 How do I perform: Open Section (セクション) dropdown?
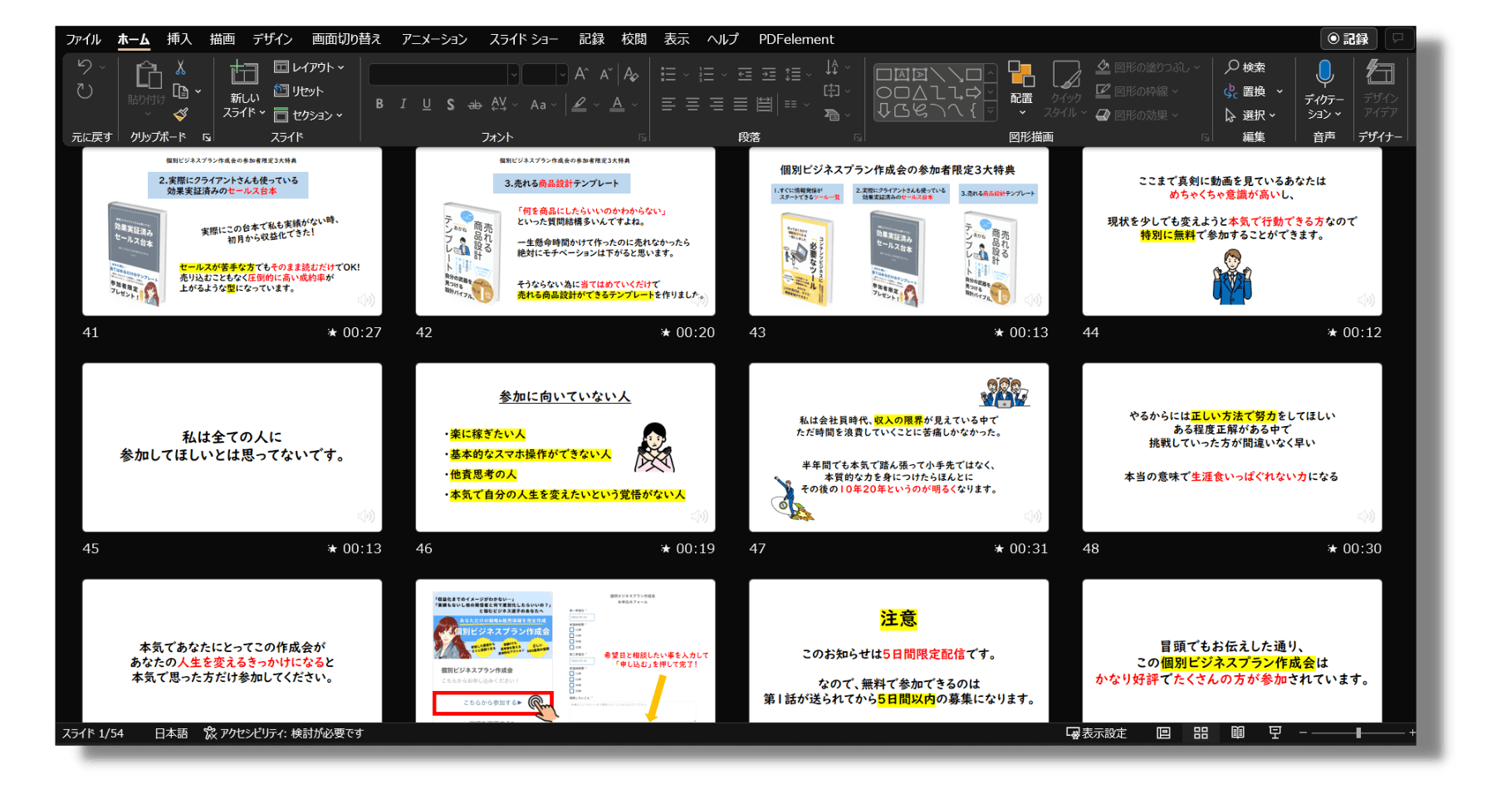coord(309,115)
